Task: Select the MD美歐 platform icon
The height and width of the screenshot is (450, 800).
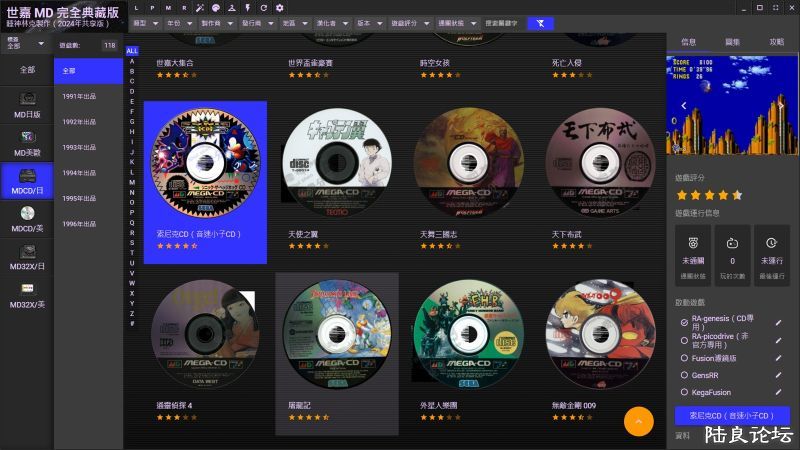Action: click(27, 144)
